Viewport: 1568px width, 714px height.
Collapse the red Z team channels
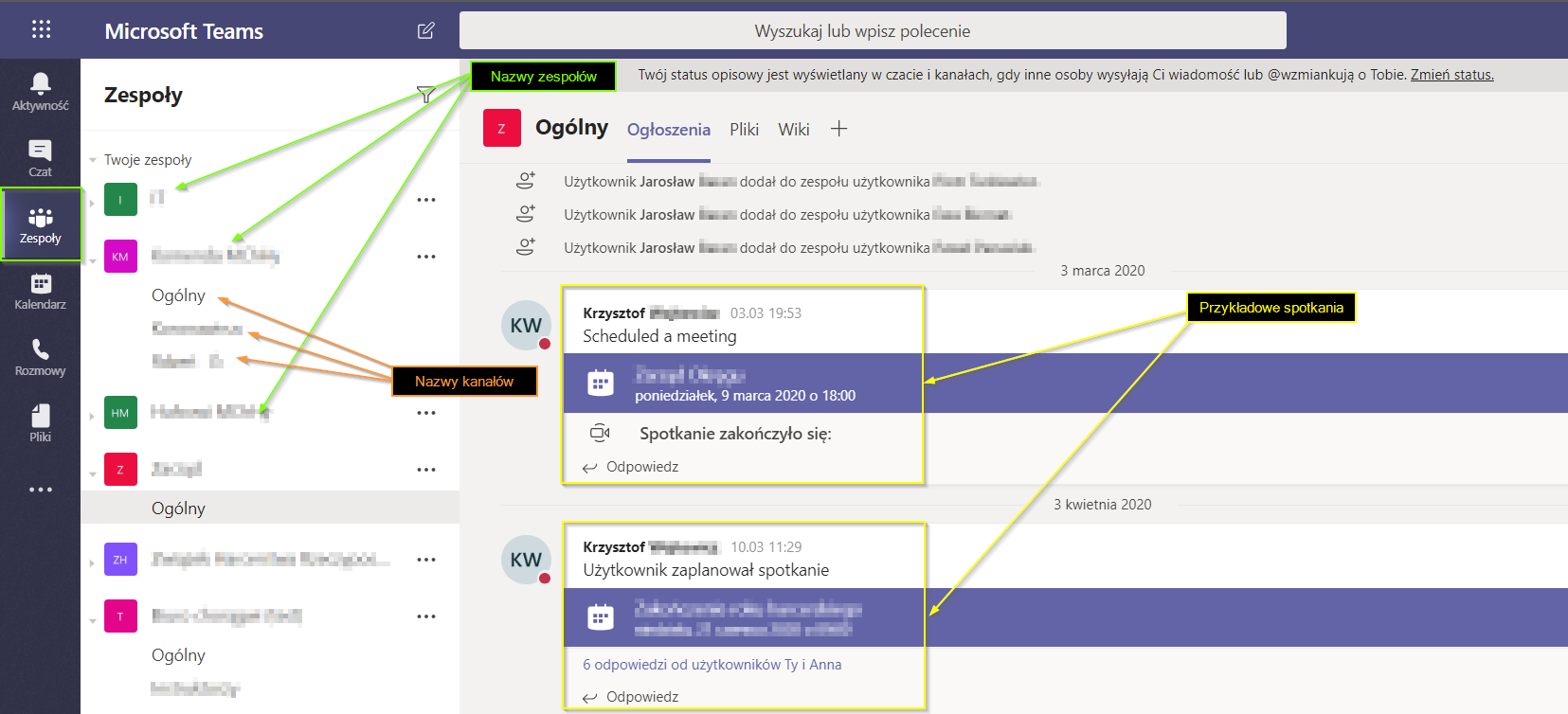(x=93, y=473)
